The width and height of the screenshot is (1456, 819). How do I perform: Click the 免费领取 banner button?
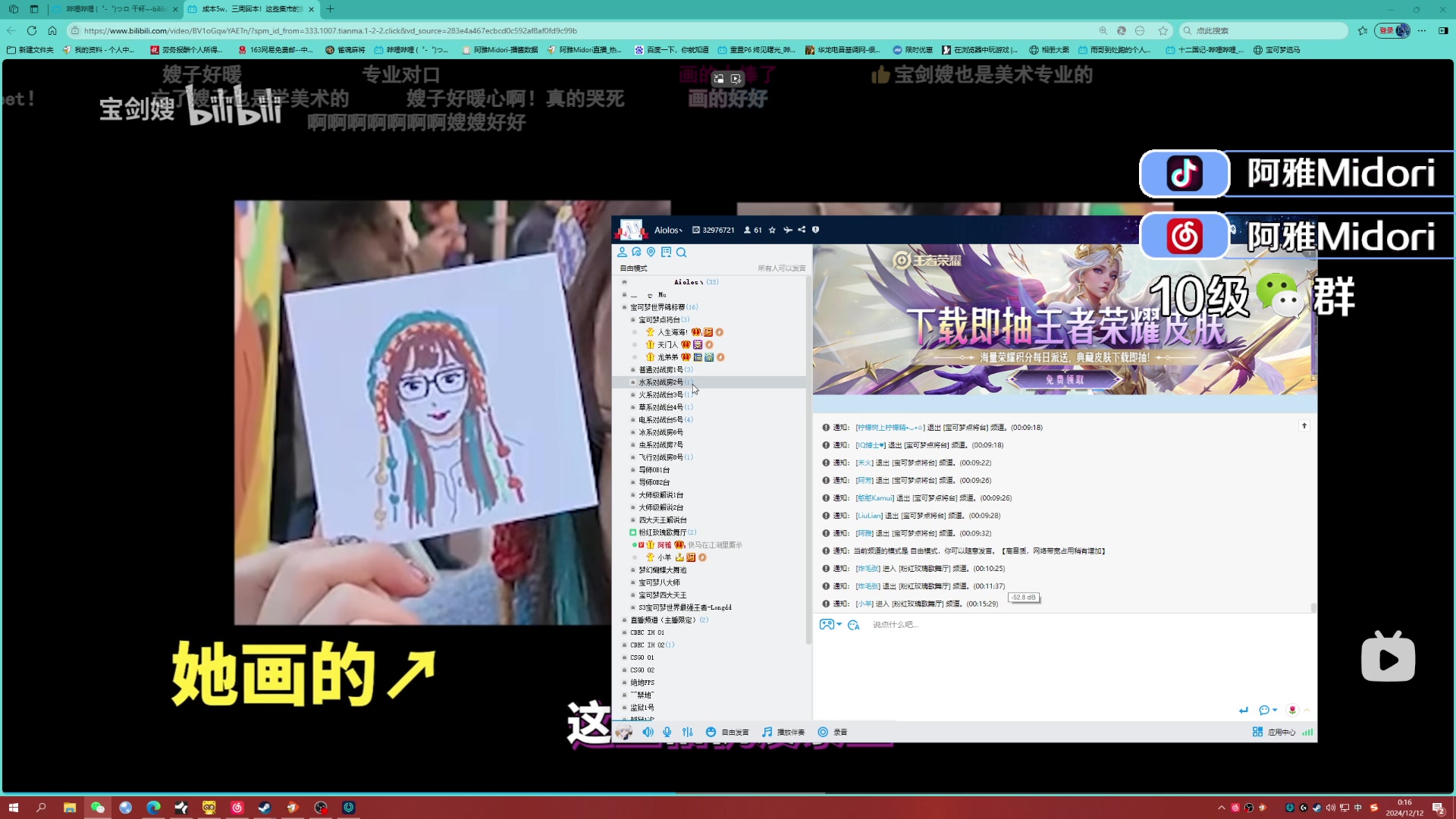(1065, 380)
